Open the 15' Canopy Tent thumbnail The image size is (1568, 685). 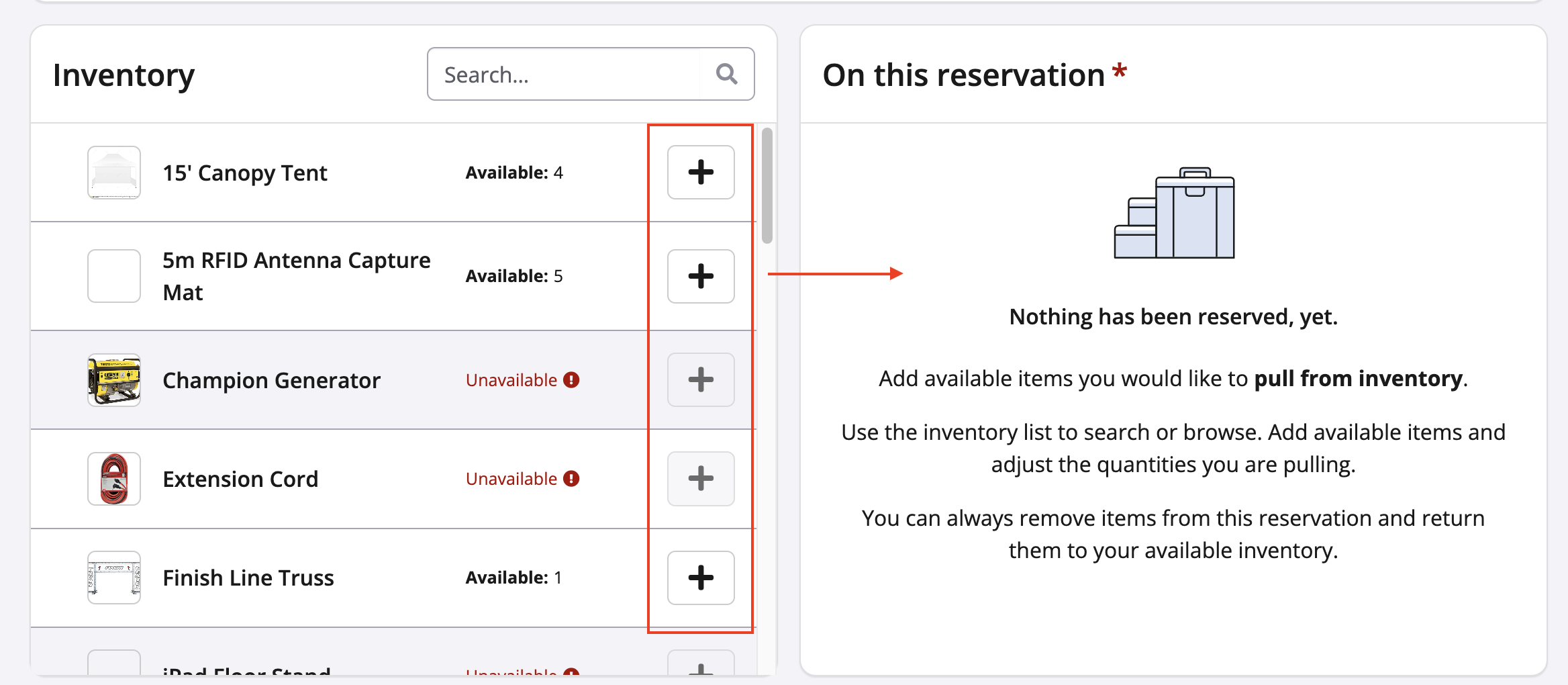click(x=114, y=173)
